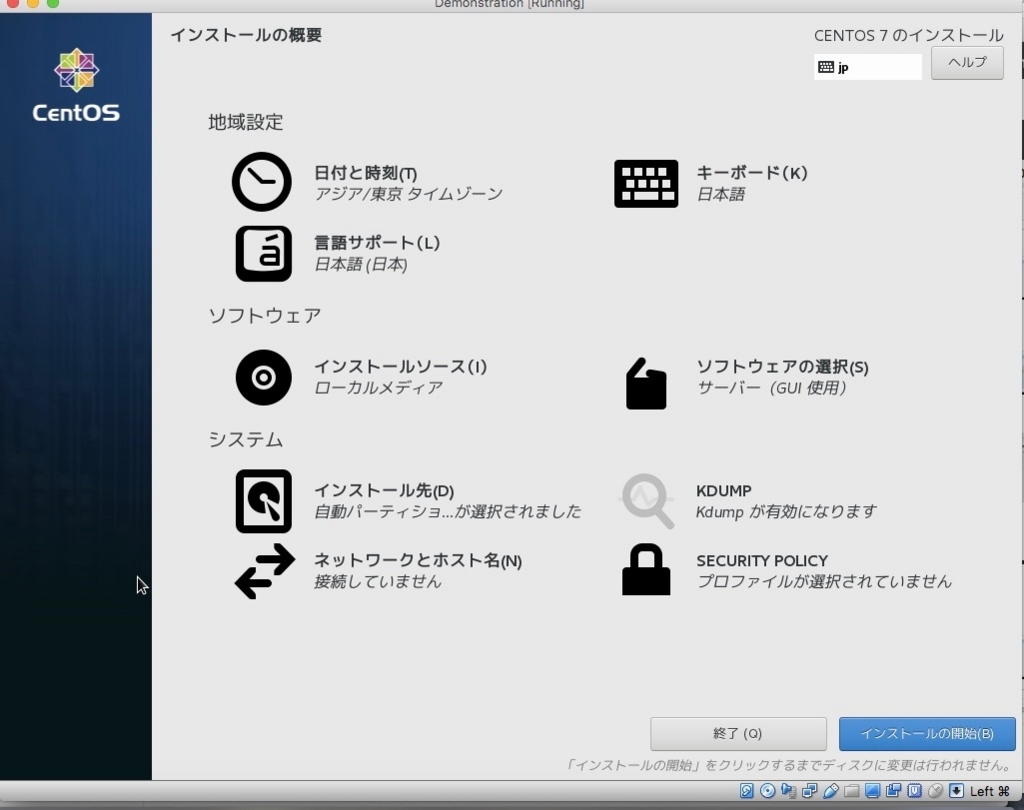Click '接続していません' status text
The width and height of the screenshot is (1024, 810).
(x=377, y=581)
